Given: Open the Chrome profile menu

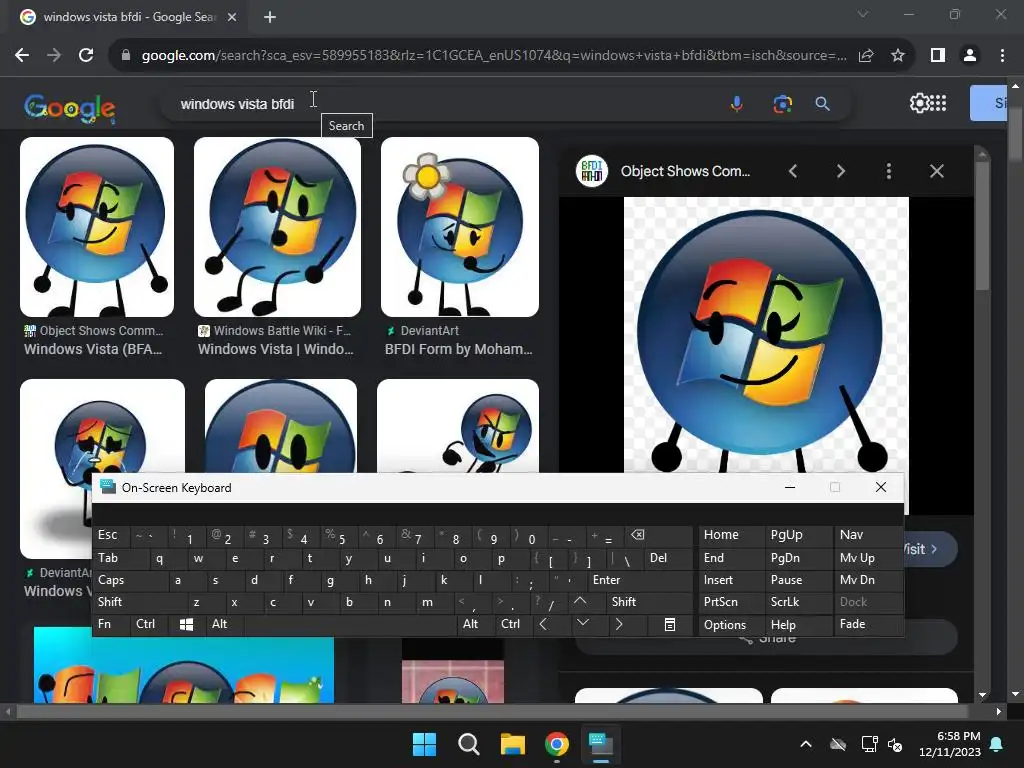Looking at the screenshot, I should (970, 56).
